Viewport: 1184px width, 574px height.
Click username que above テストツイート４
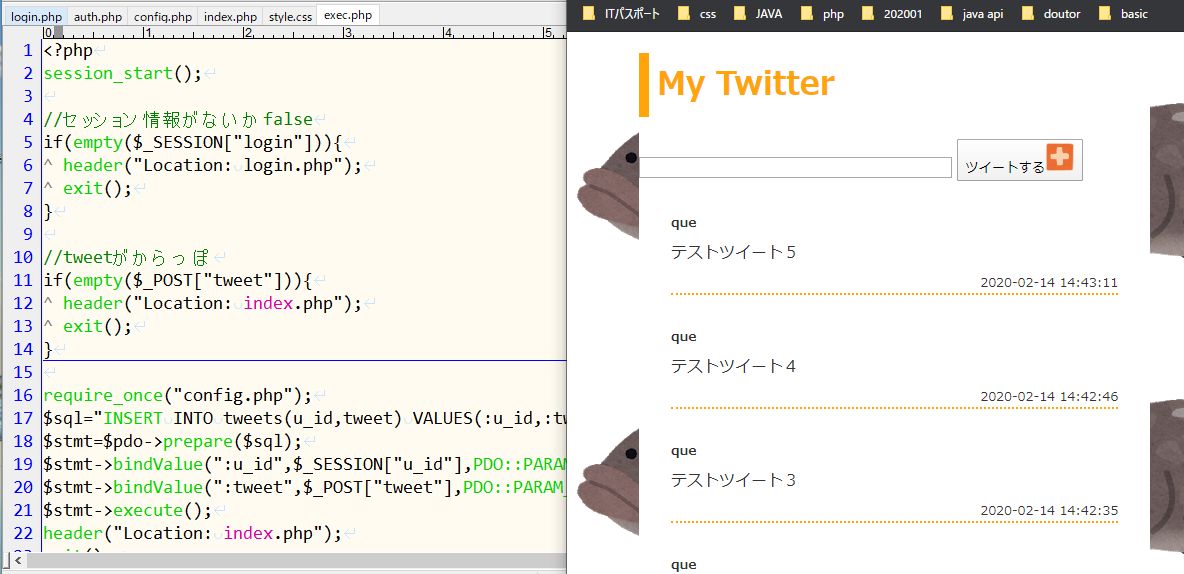(x=683, y=337)
